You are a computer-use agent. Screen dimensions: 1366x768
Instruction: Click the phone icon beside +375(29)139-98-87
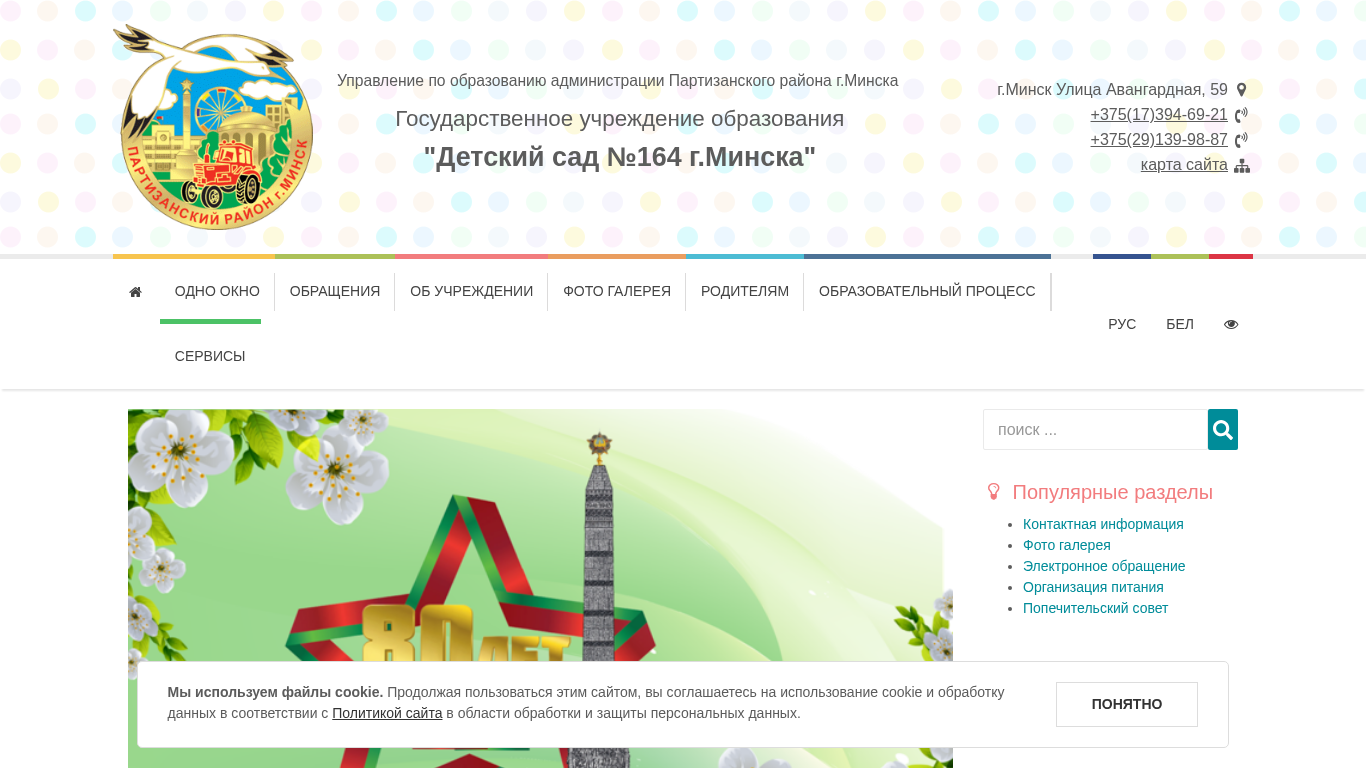(x=1241, y=140)
